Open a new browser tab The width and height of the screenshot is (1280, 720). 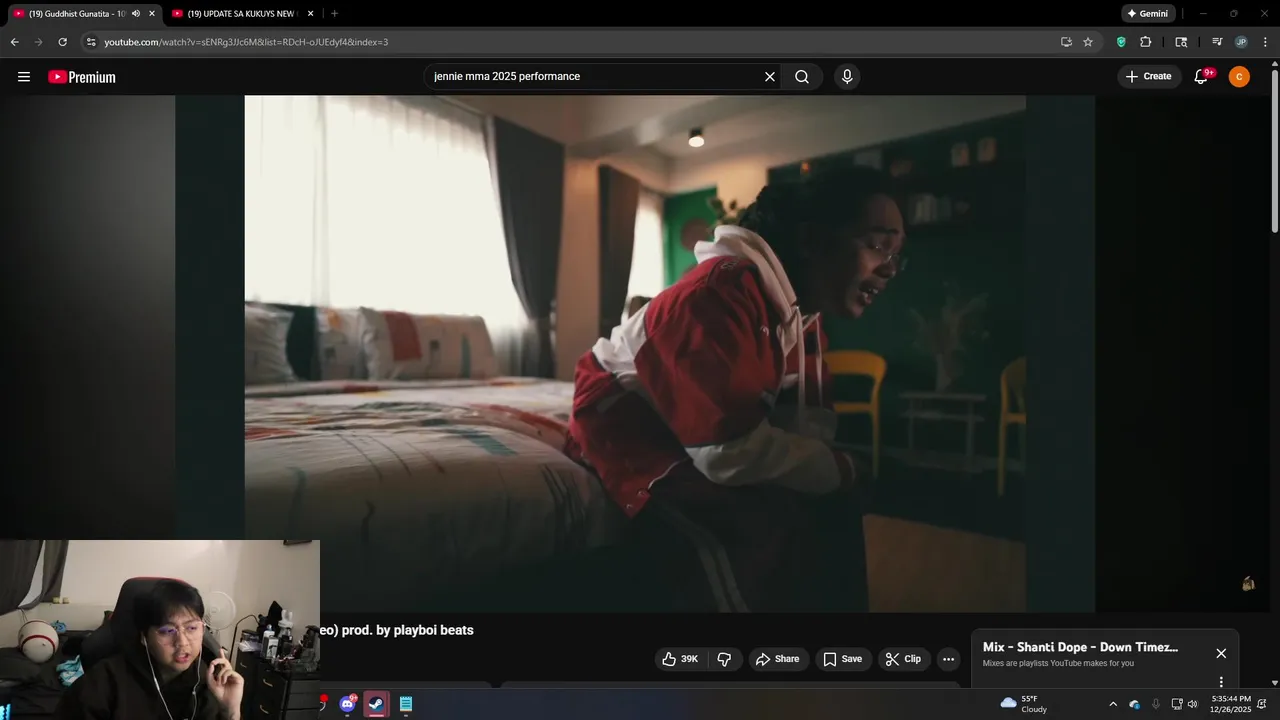point(334,14)
